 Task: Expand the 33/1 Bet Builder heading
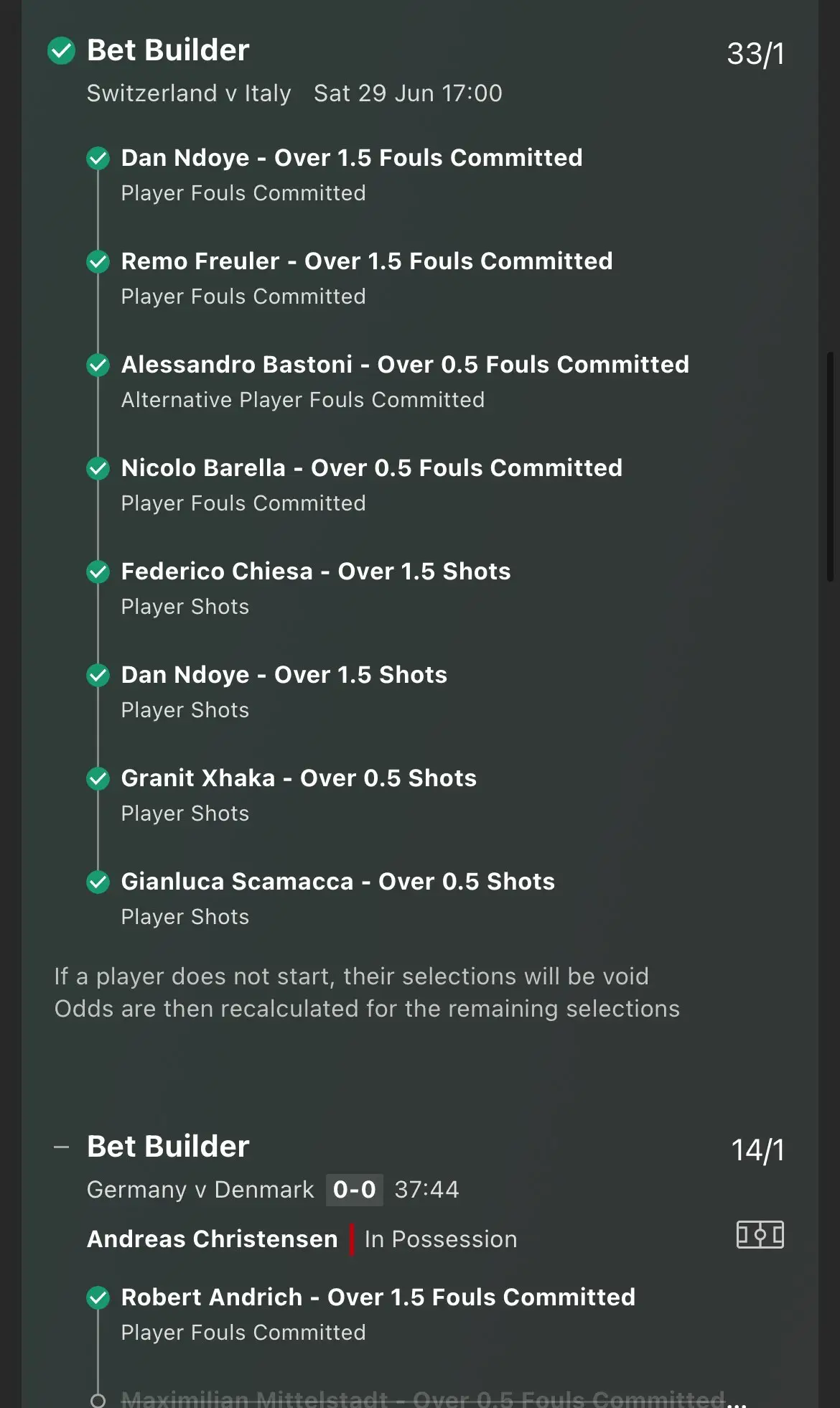[x=168, y=51]
